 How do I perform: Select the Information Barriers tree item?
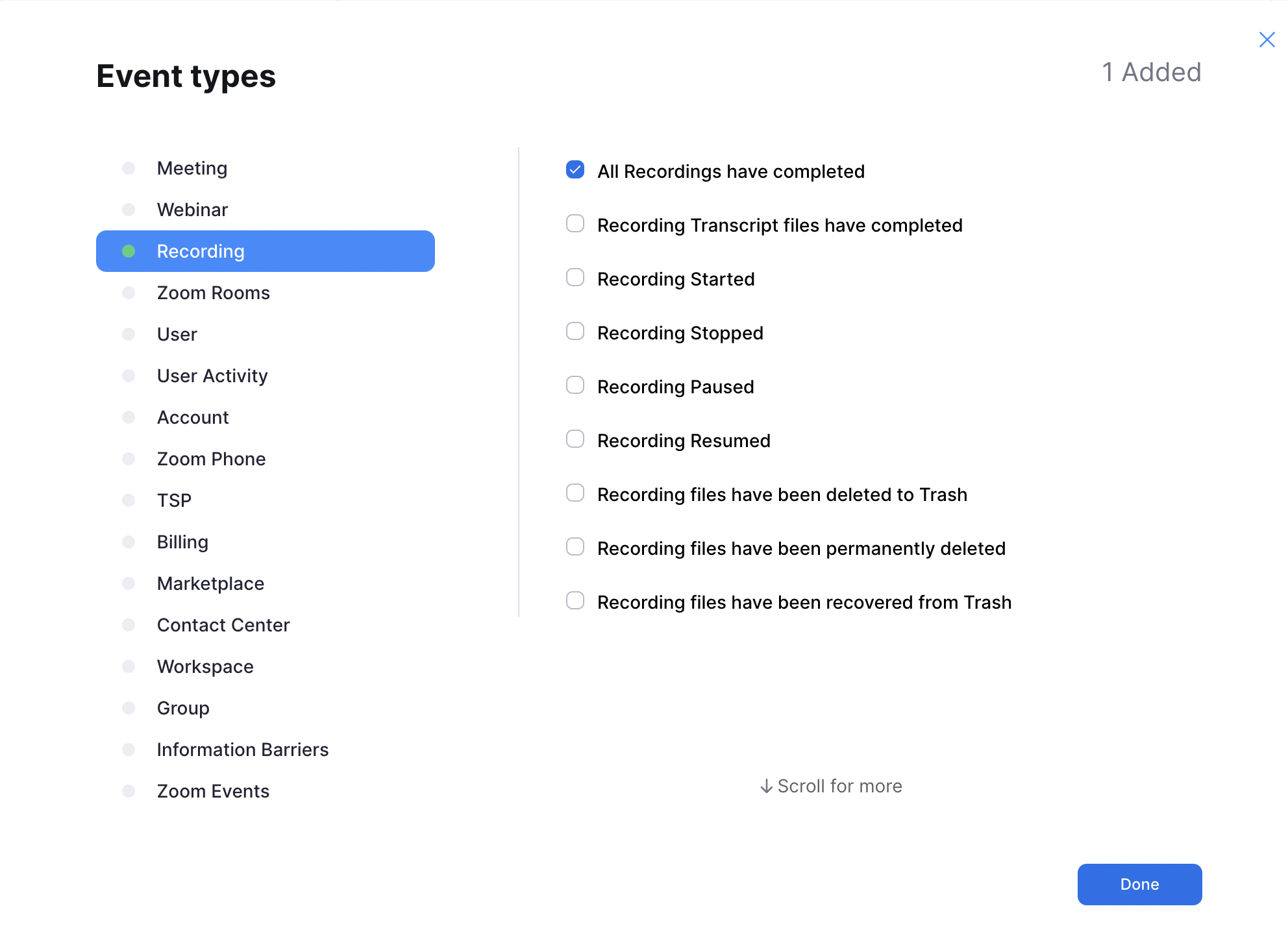click(x=243, y=749)
